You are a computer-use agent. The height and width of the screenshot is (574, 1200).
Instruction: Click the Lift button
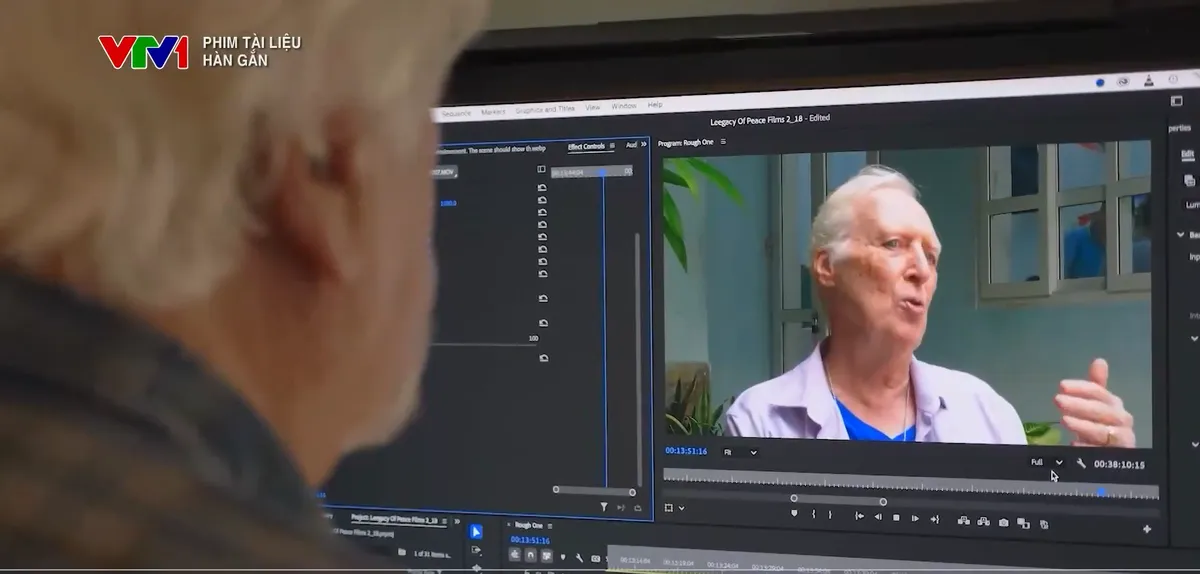pyautogui.click(x=964, y=520)
